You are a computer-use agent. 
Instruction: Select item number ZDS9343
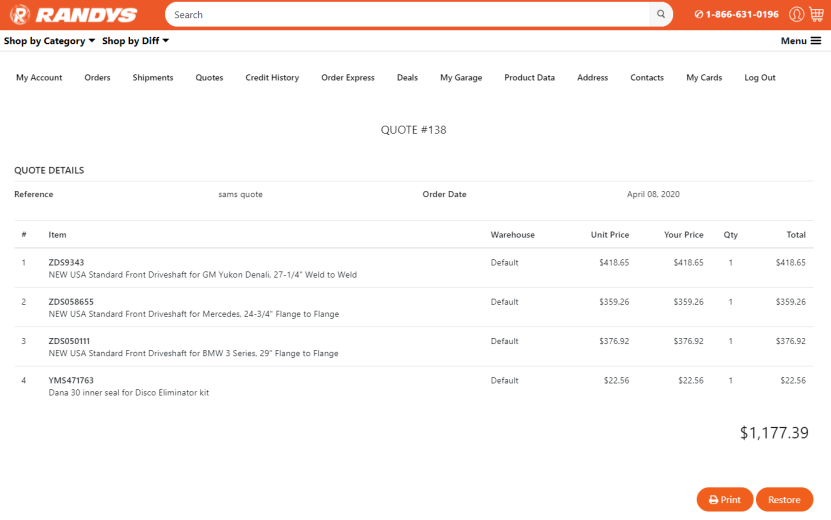66,262
